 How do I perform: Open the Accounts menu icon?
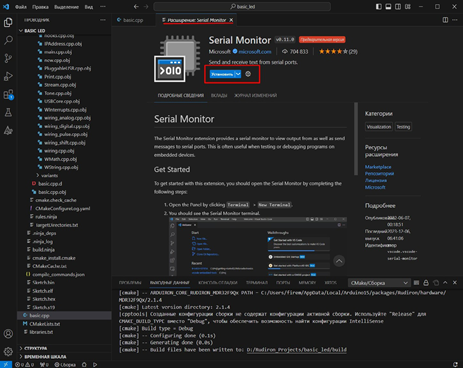tap(8, 334)
